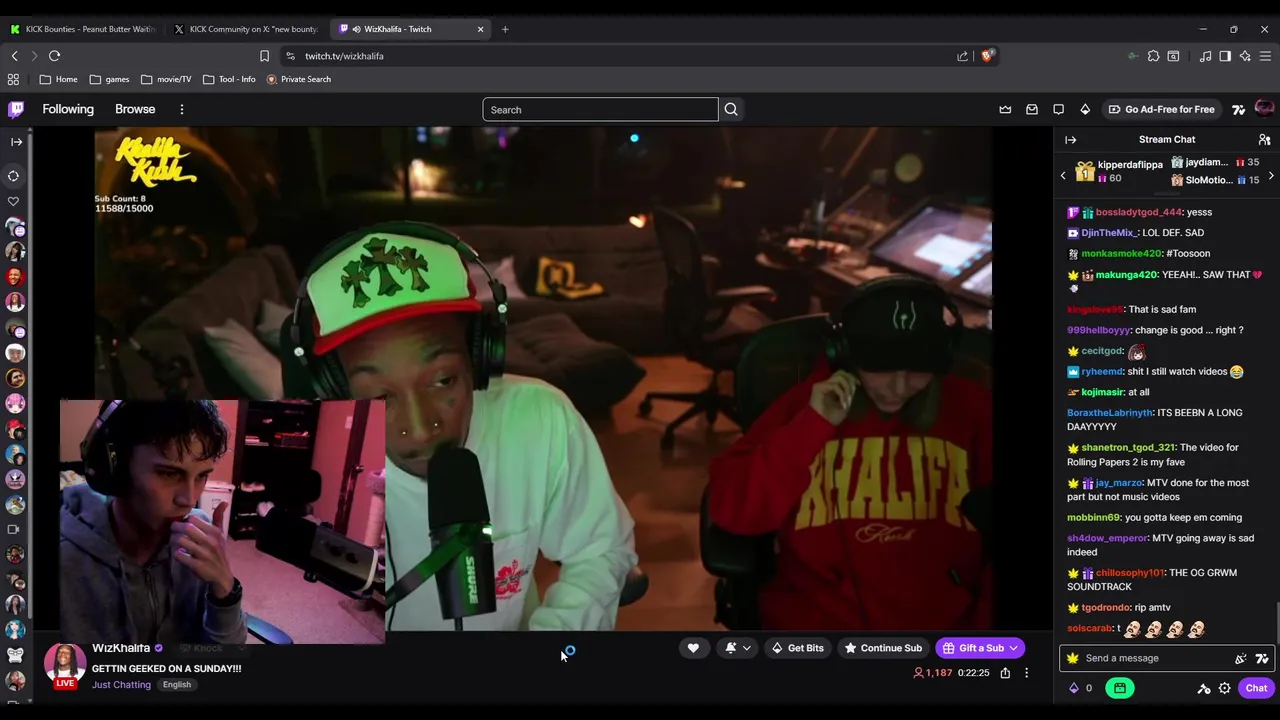Click the magnifier search button
This screenshot has width=1280, height=720.
[731, 110]
